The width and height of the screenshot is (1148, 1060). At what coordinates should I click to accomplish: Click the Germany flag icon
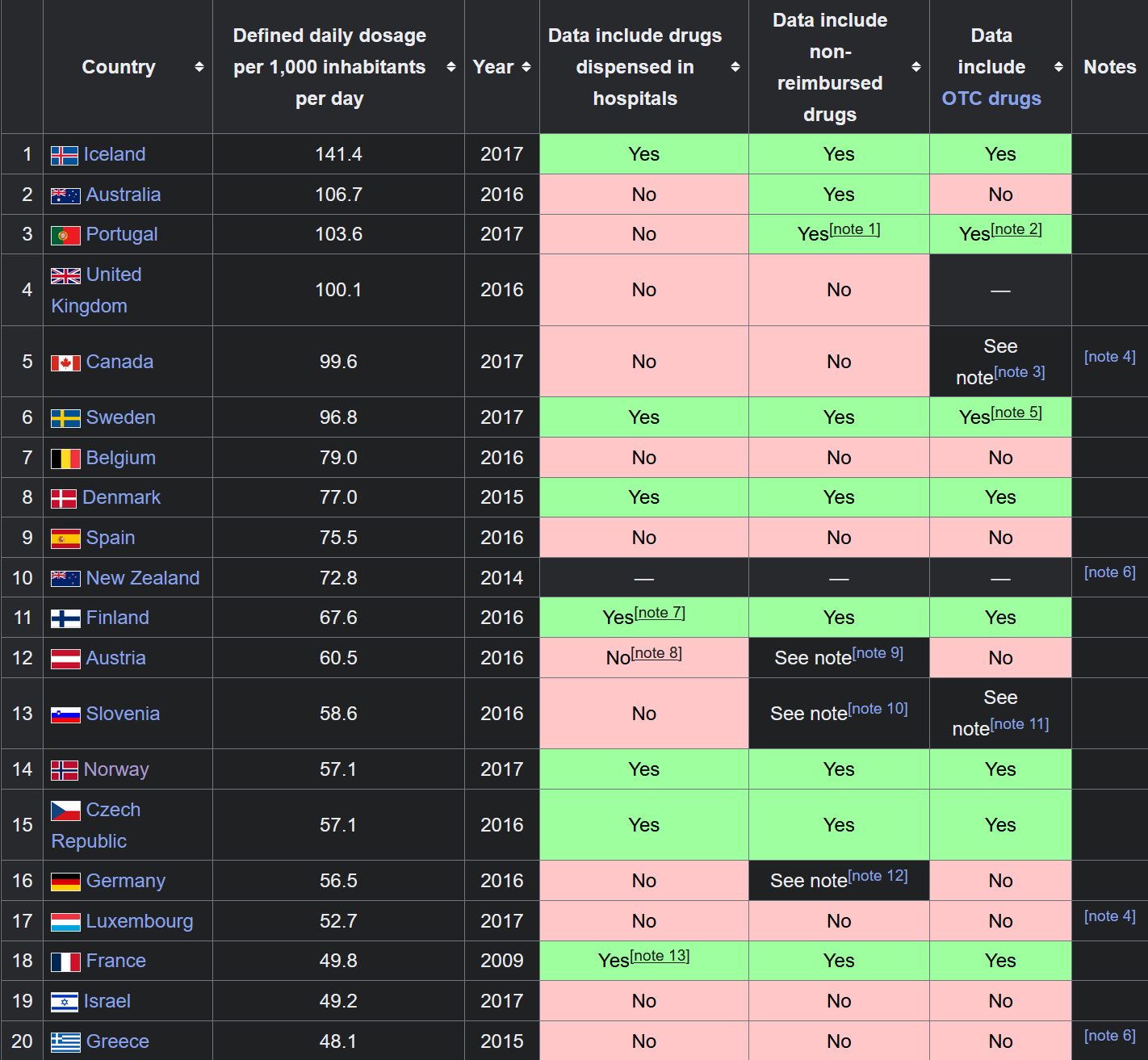(65, 882)
